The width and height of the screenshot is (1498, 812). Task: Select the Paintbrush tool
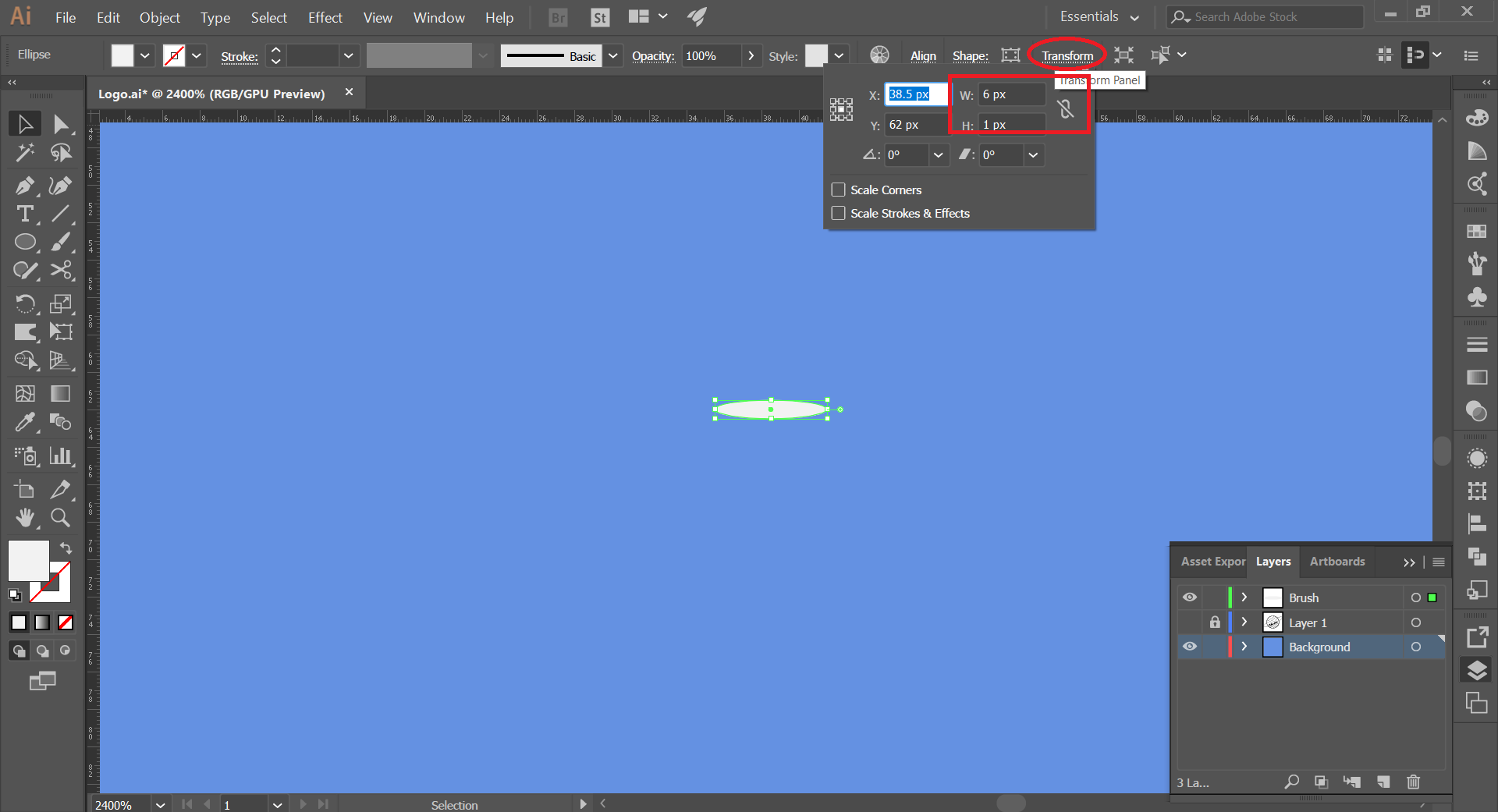(61, 242)
